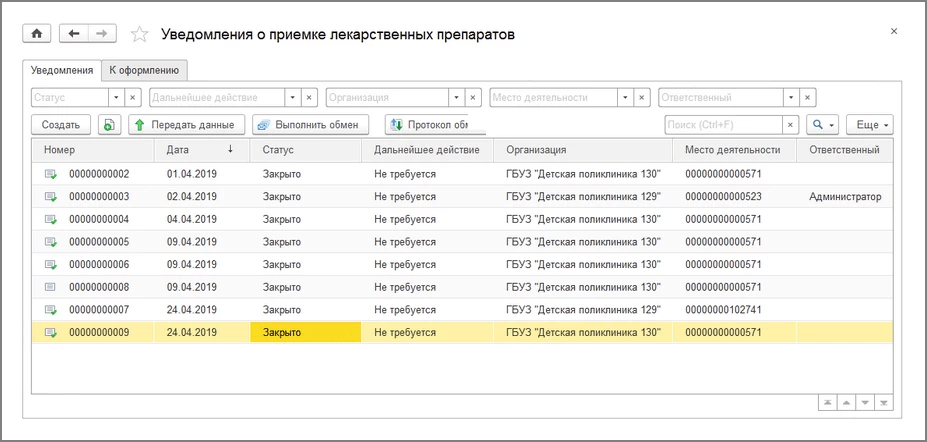Clear the Статус filter
The height and width of the screenshot is (442, 927).
point(132,98)
